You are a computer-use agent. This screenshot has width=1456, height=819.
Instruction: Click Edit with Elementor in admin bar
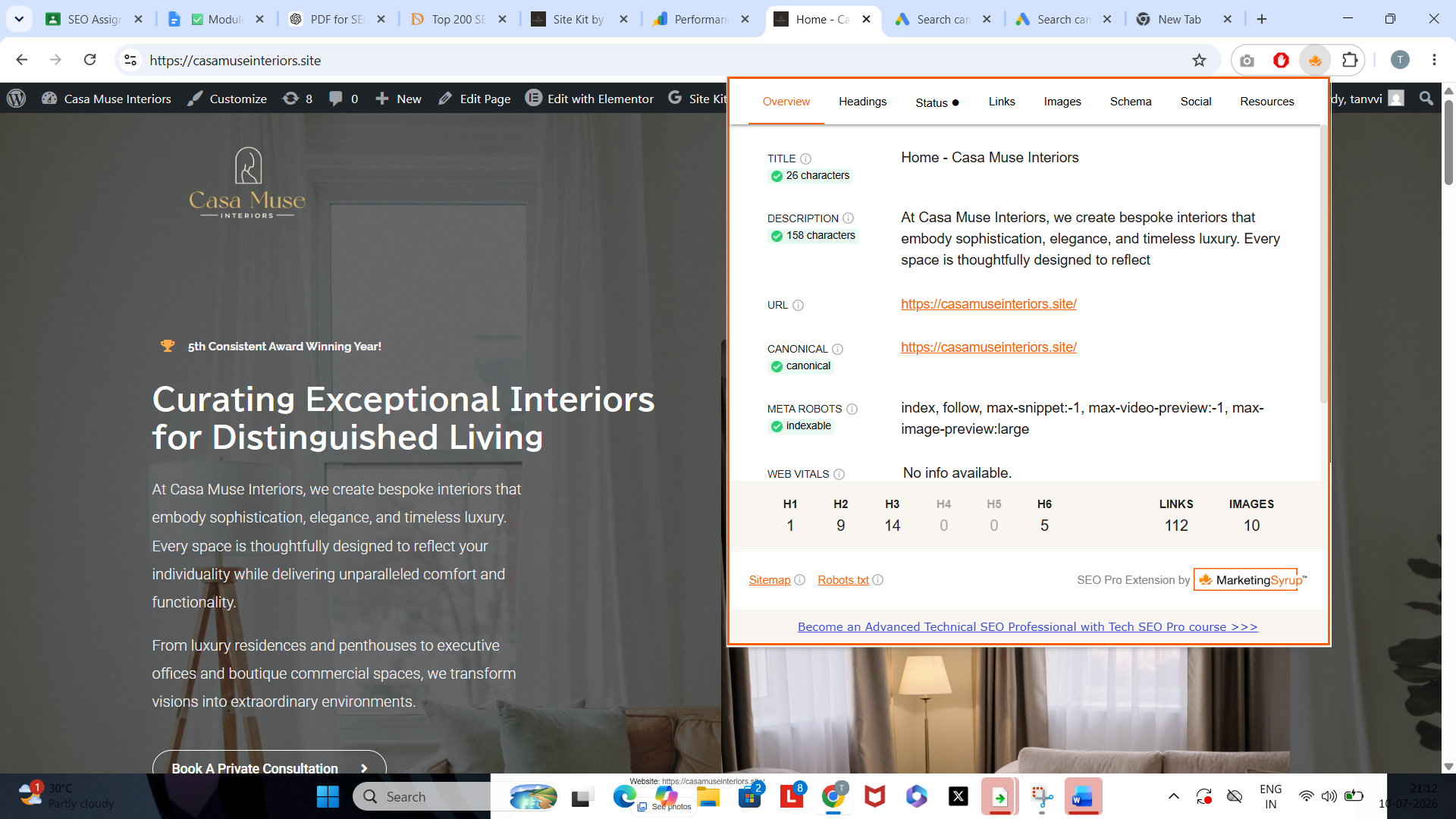click(590, 99)
